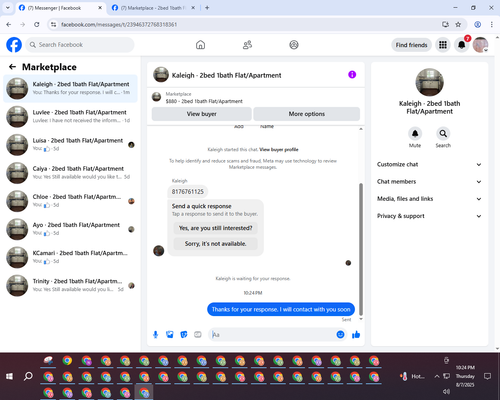Open Caiya conversation in the chat list

[x=70, y=173]
